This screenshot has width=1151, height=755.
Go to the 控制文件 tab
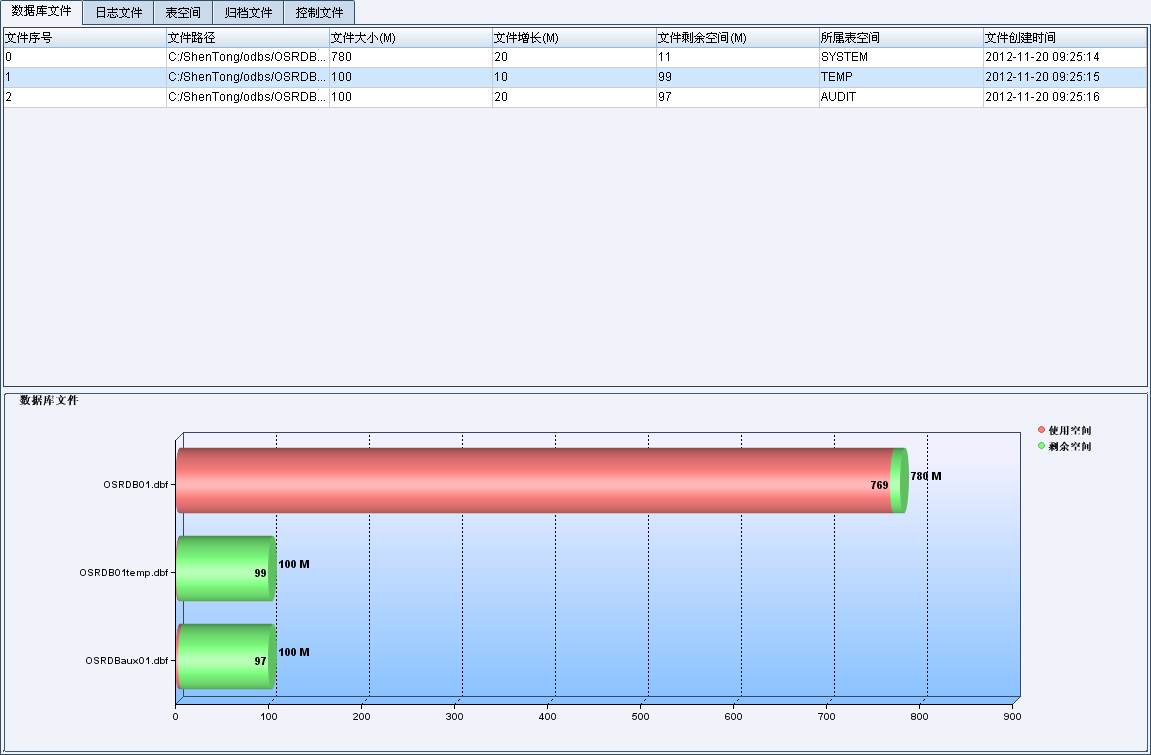click(x=319, y=13)
